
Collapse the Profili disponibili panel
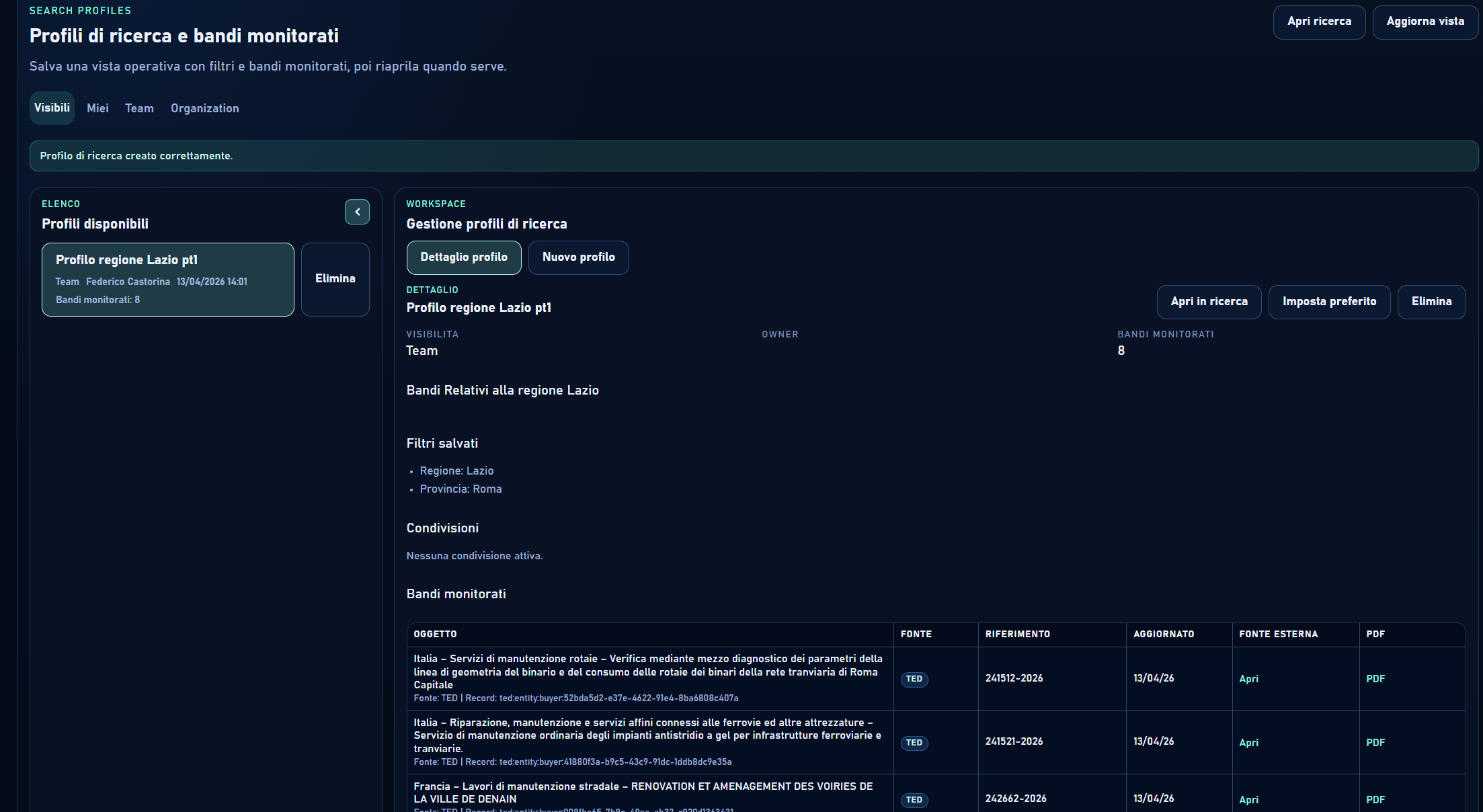(x=357, y=212)
